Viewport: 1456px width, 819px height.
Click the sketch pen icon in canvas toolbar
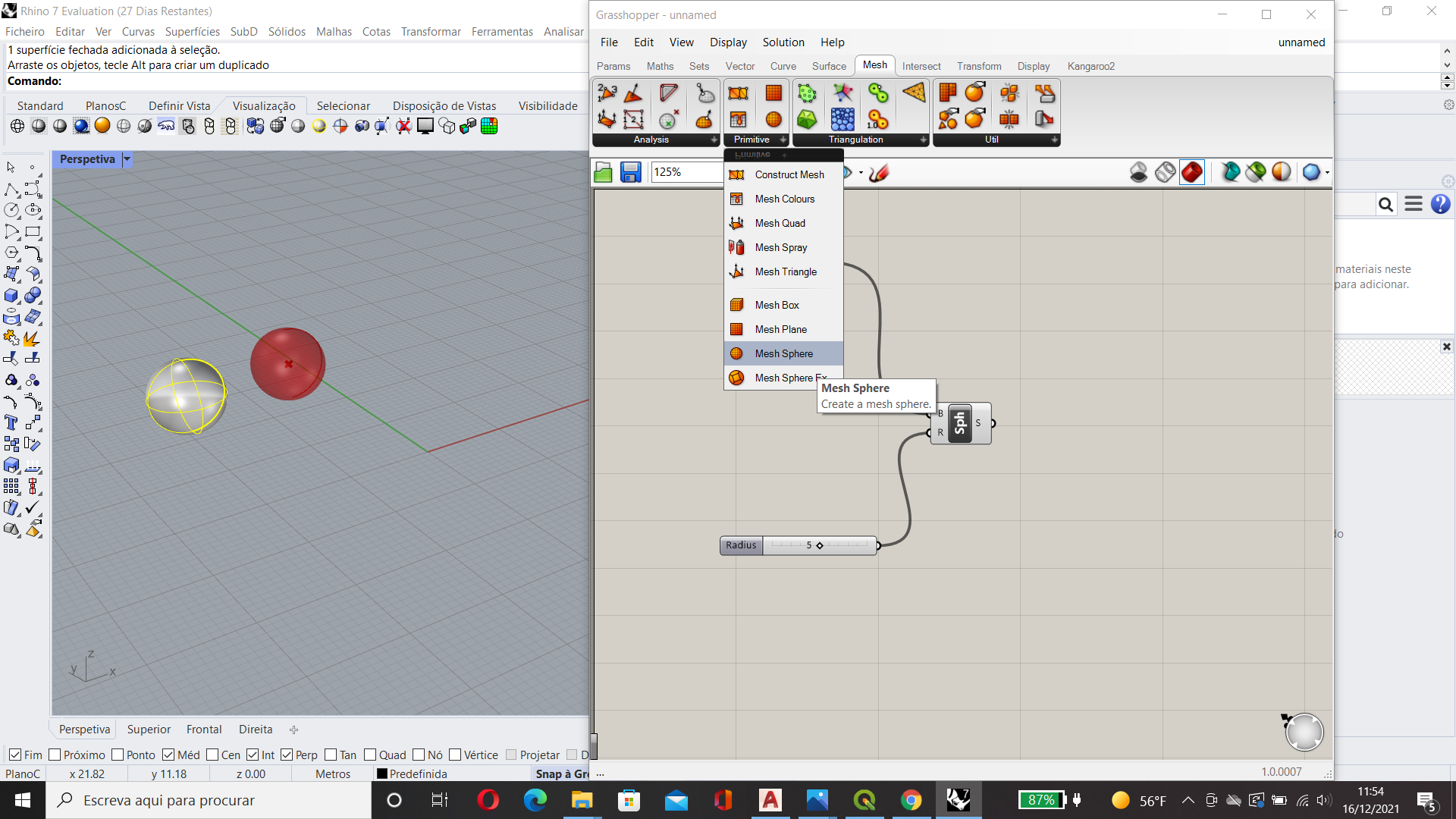pyautogui.click(x=879, y=173)
